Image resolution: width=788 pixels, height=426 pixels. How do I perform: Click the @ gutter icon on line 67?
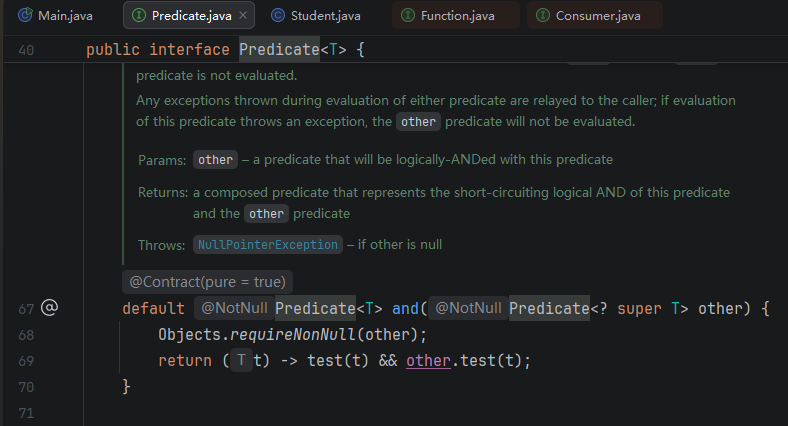pos(49,307)
